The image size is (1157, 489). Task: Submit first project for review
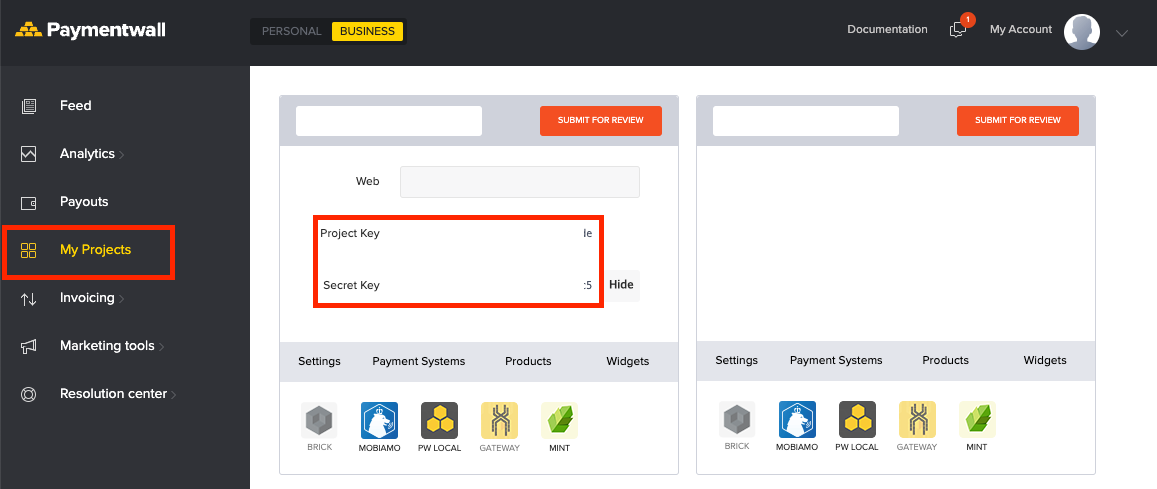(x=601, y=121)
